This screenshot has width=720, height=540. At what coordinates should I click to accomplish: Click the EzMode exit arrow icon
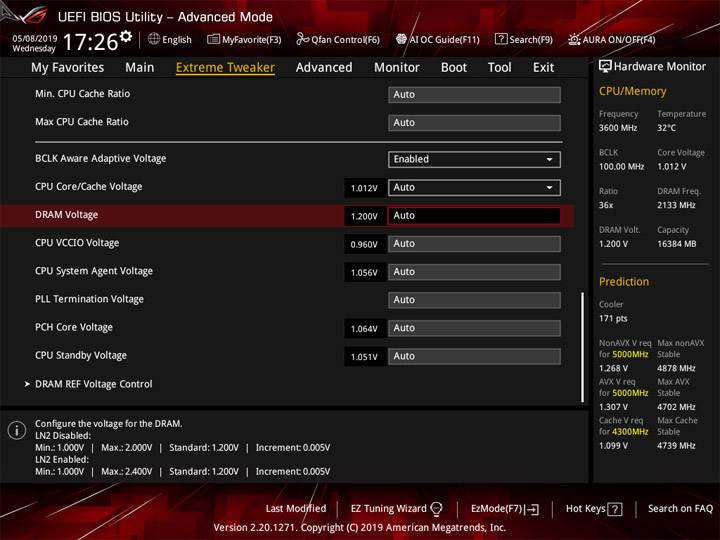click(533, 509)
